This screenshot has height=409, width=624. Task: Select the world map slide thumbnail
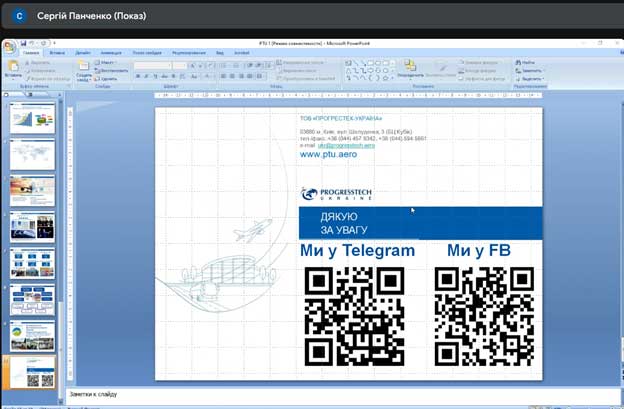32,154
